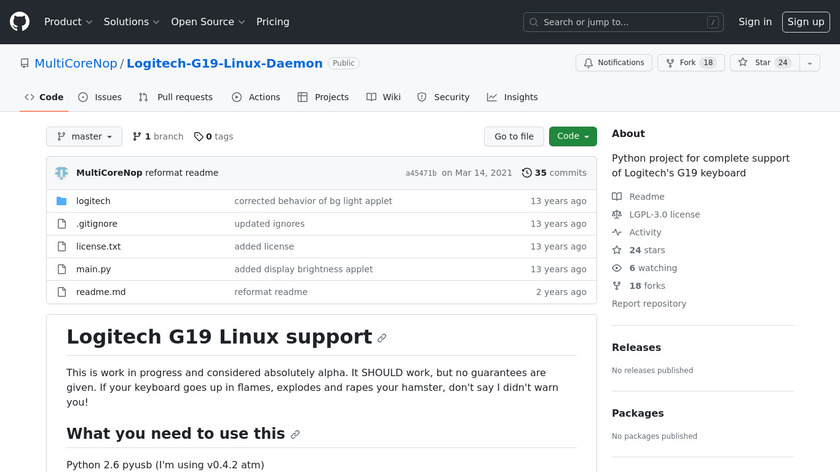Image resolution: width=840 pixels, height=472 pixels.
Task: Click the MultiCoreNop avatar thumbnail
Action: click(61, 173)
